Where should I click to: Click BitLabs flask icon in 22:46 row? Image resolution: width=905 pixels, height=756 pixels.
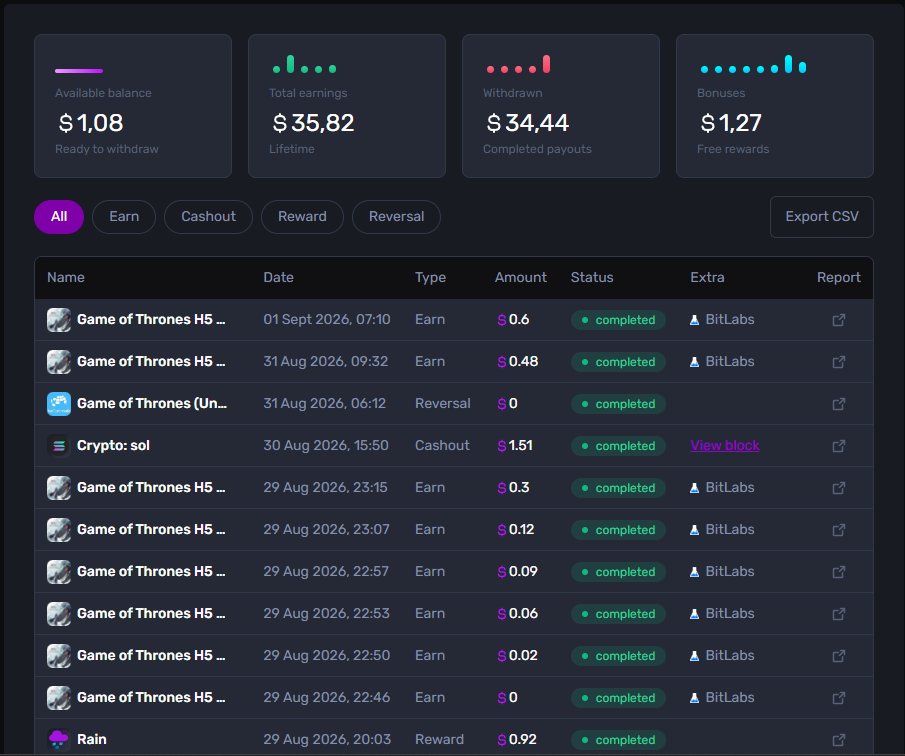tap(694, 698)
